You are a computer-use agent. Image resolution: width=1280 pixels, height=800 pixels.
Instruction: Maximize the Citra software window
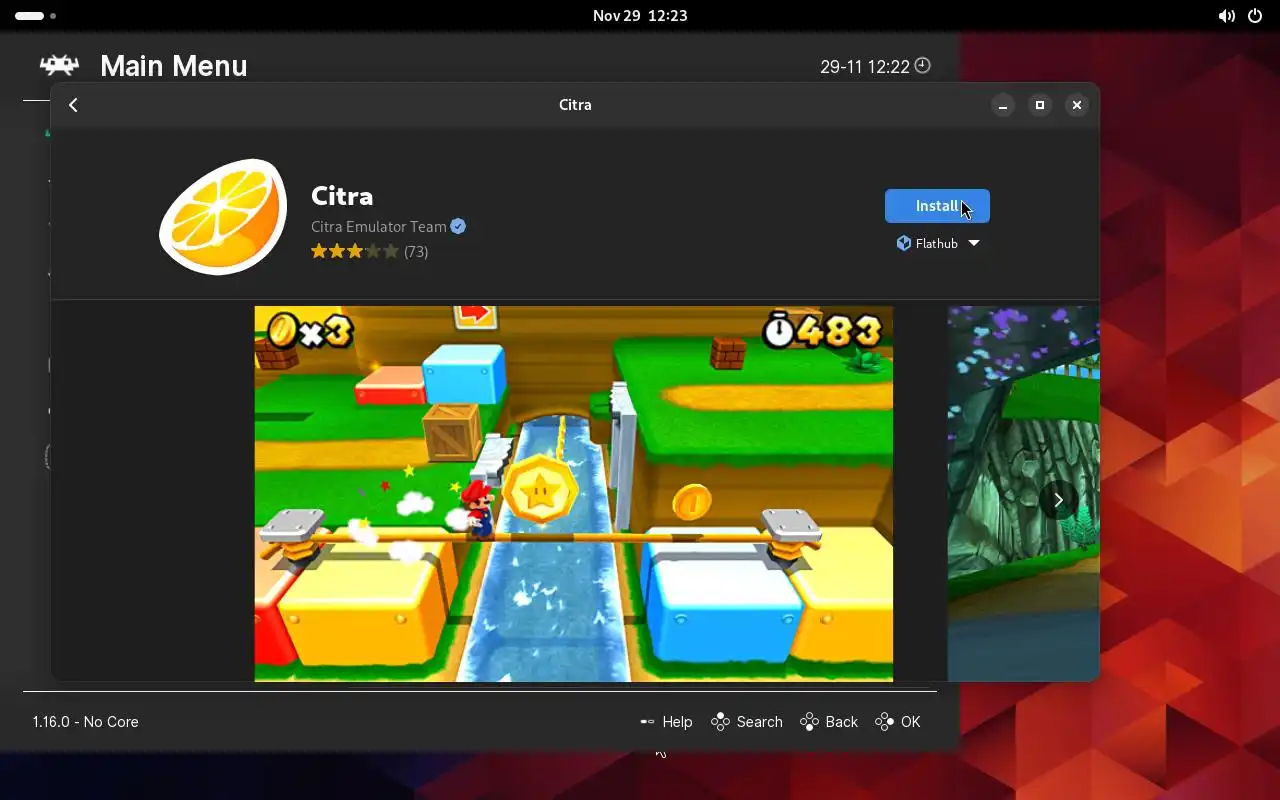coord(1040,105)
